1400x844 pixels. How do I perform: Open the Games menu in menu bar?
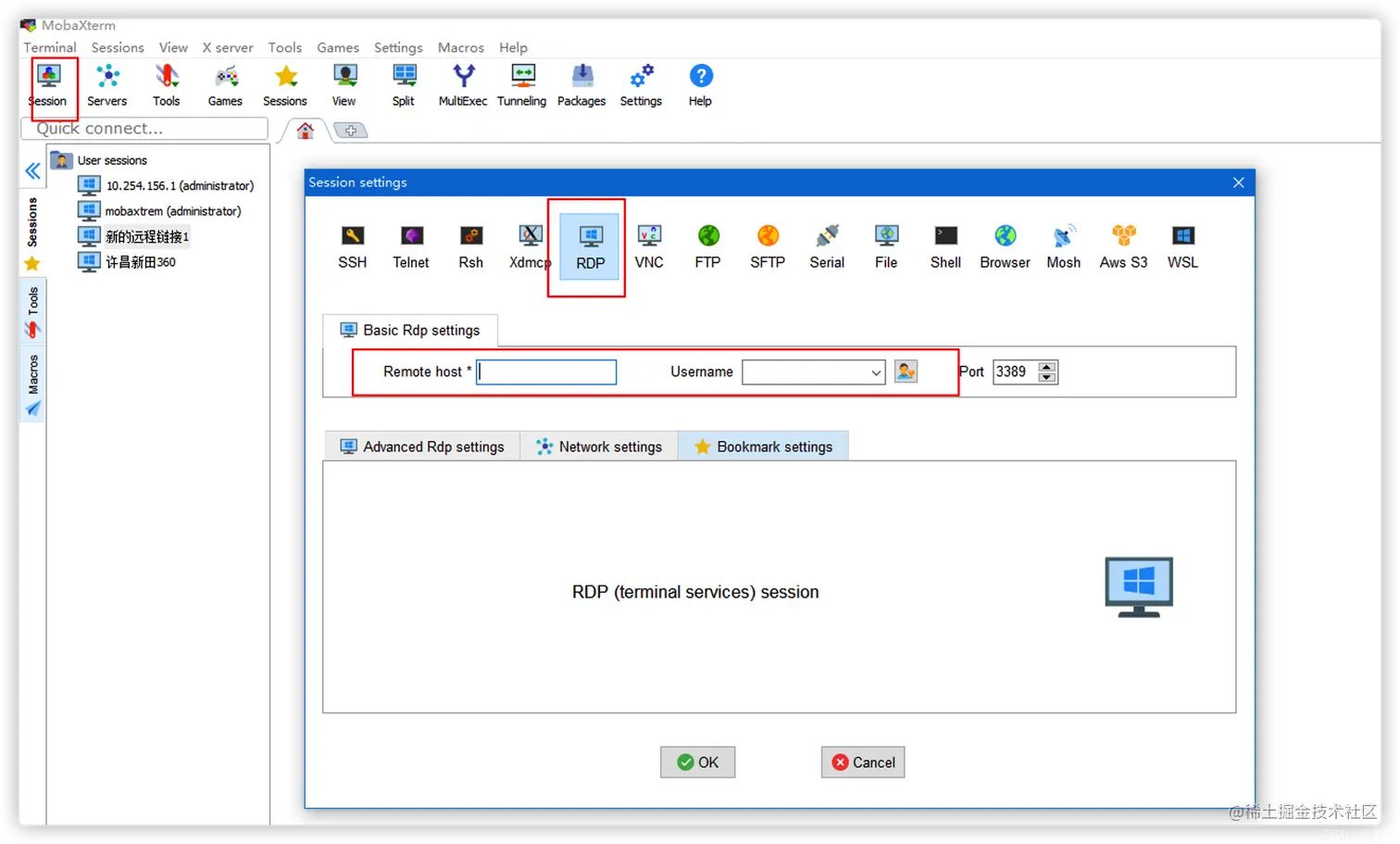click(338, 47)
